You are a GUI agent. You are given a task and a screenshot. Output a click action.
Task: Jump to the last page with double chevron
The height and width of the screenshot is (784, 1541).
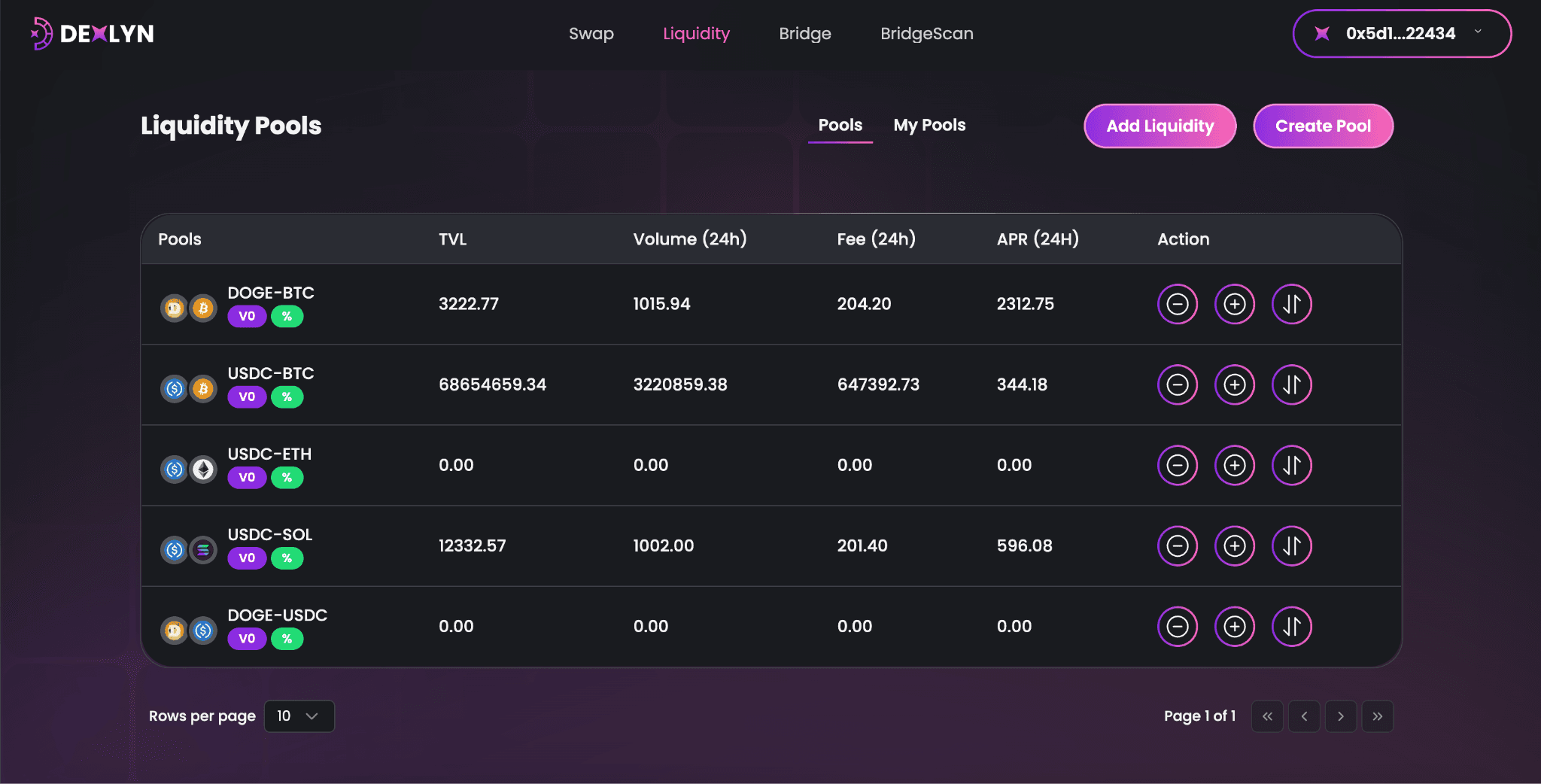pos(1377,716)
